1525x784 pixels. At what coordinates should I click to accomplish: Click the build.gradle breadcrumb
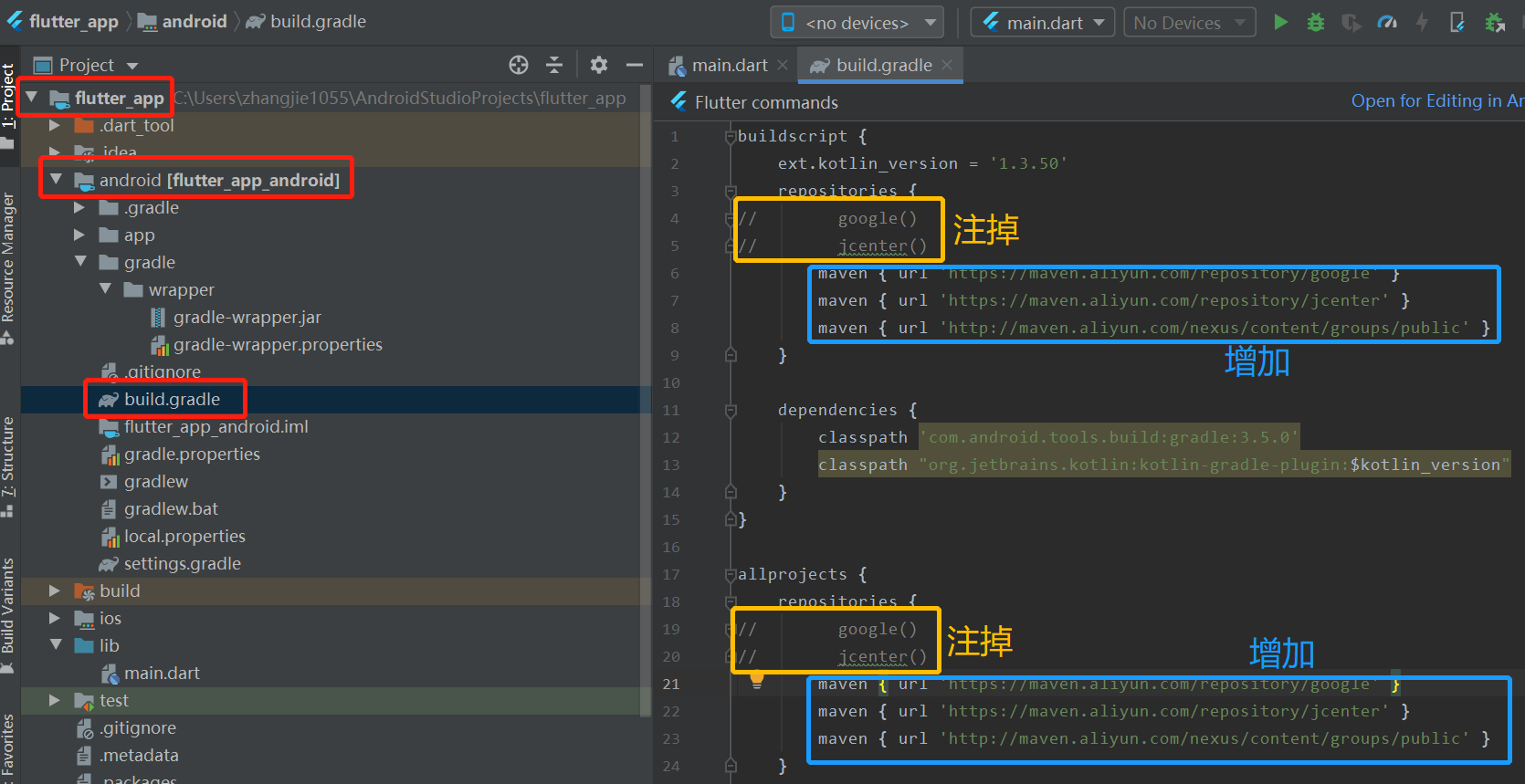click(307, 21)
